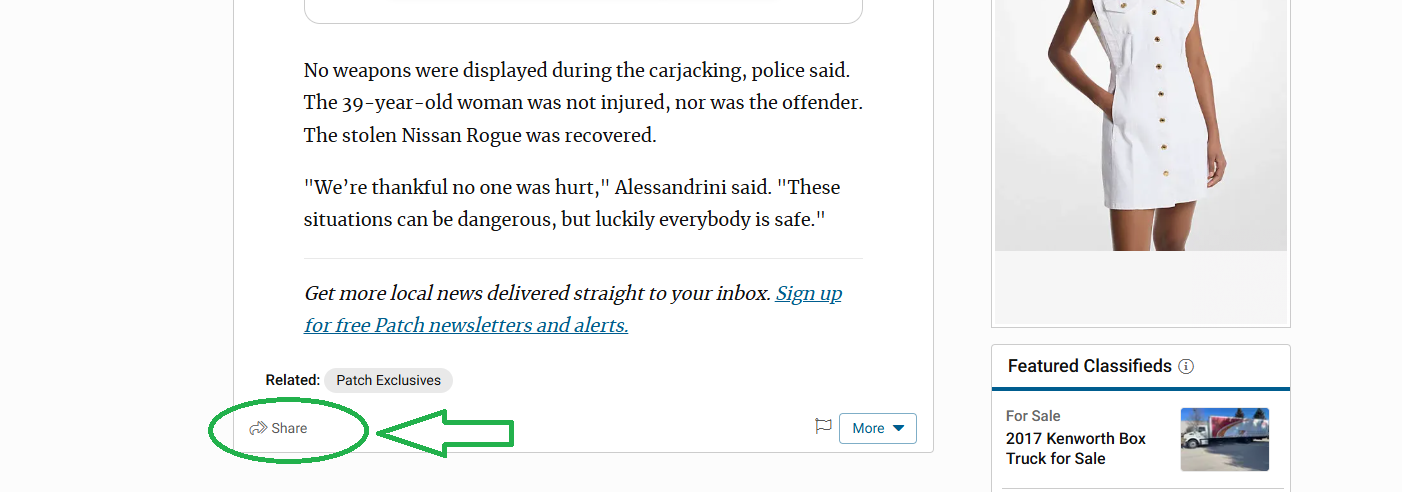The width and height of the screenshot is (1402, 492).
Task: Click the for free Patch newsletters and alerts text
Action: click(466, 325)
